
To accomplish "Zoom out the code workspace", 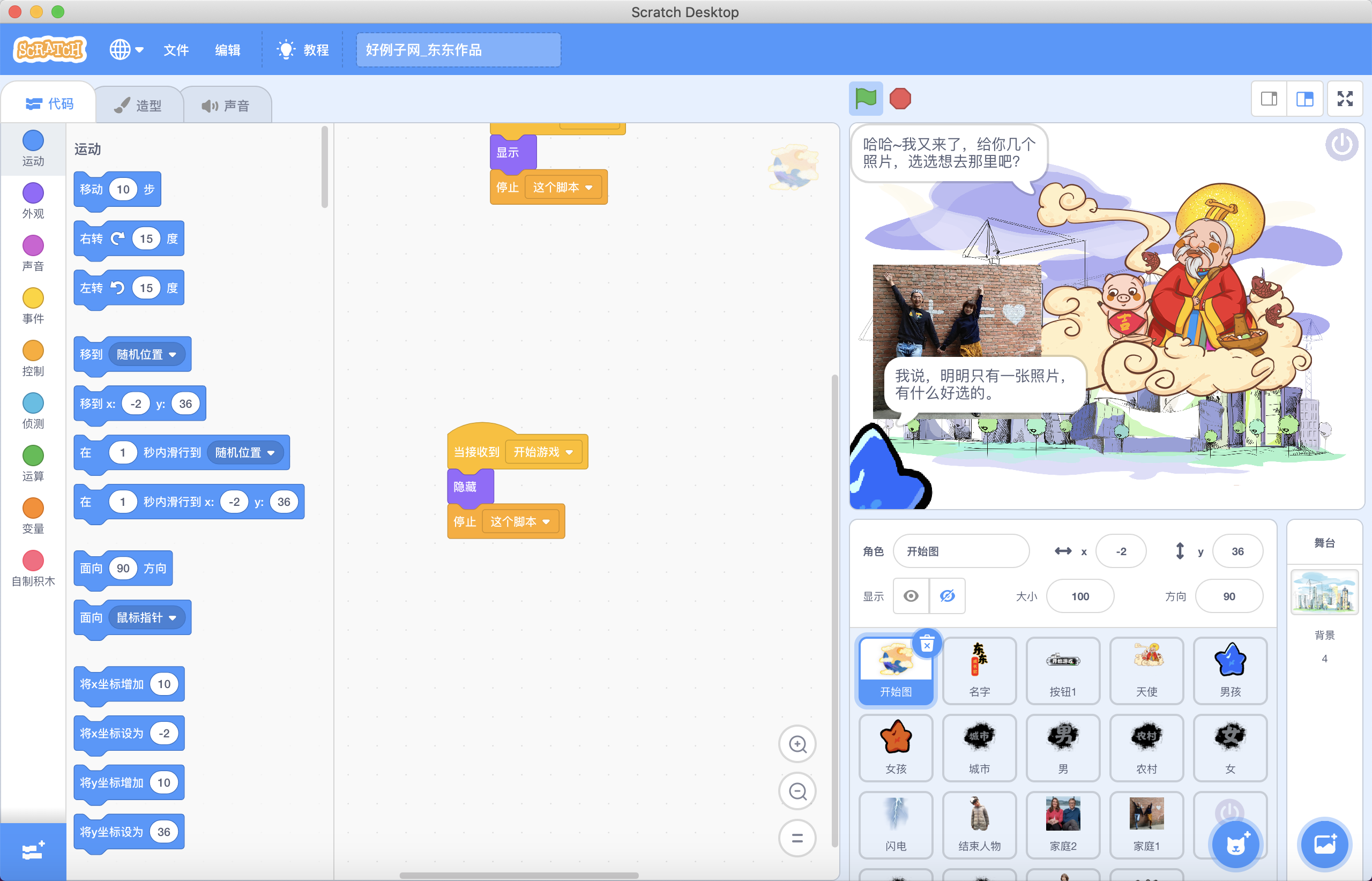I will (797, 791).
